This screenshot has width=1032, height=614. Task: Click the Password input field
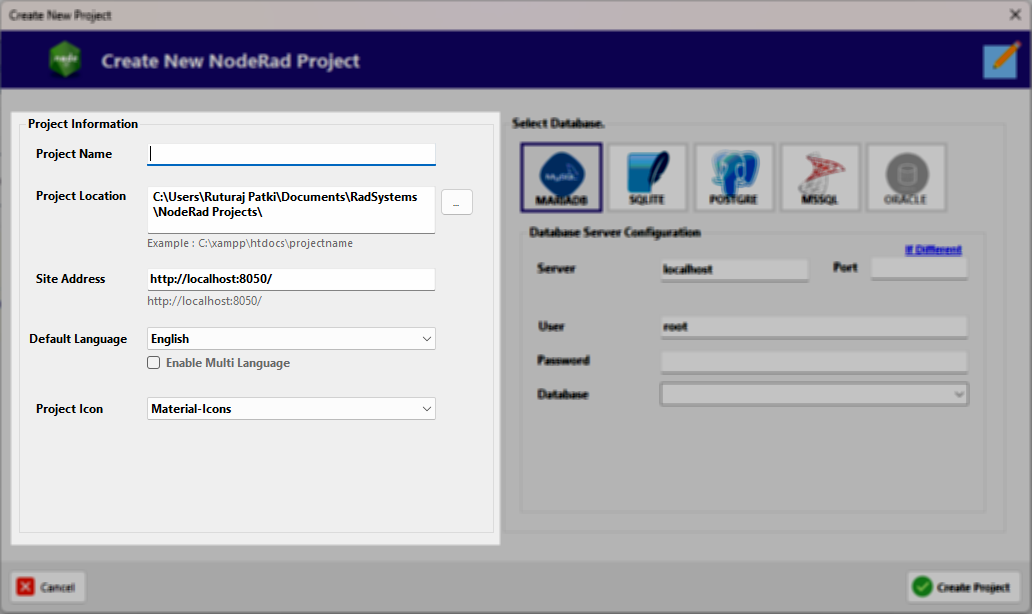tap(814, 362)
